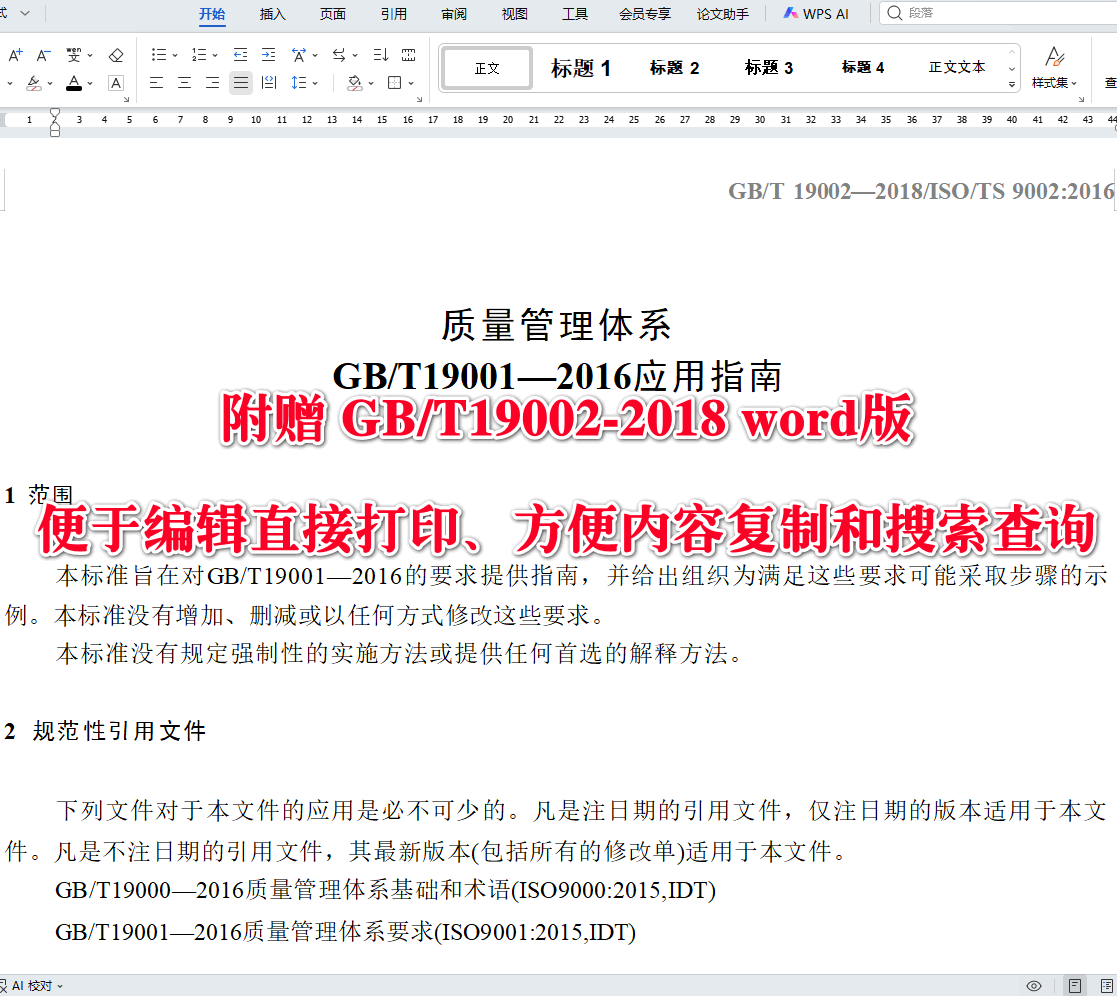Expand bullet list style dropdown
This screenshot has width=1117, height=996.
pyautogui.click(x=175, y=55)
